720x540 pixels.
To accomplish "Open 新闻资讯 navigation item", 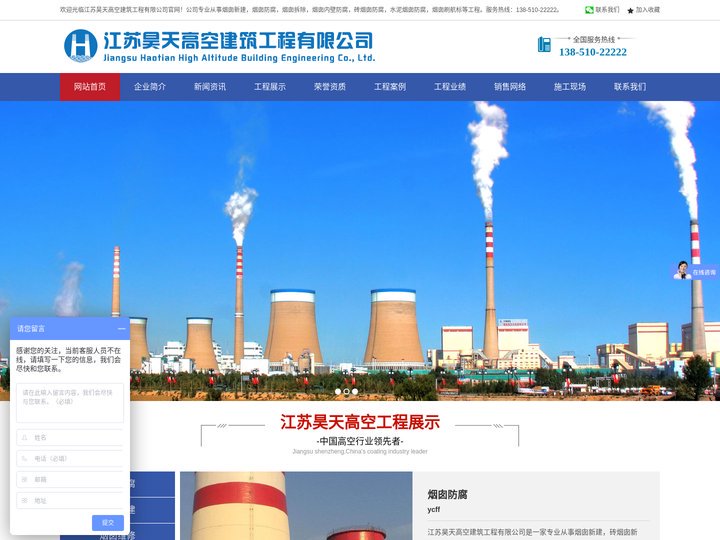I will coord(210,87).
